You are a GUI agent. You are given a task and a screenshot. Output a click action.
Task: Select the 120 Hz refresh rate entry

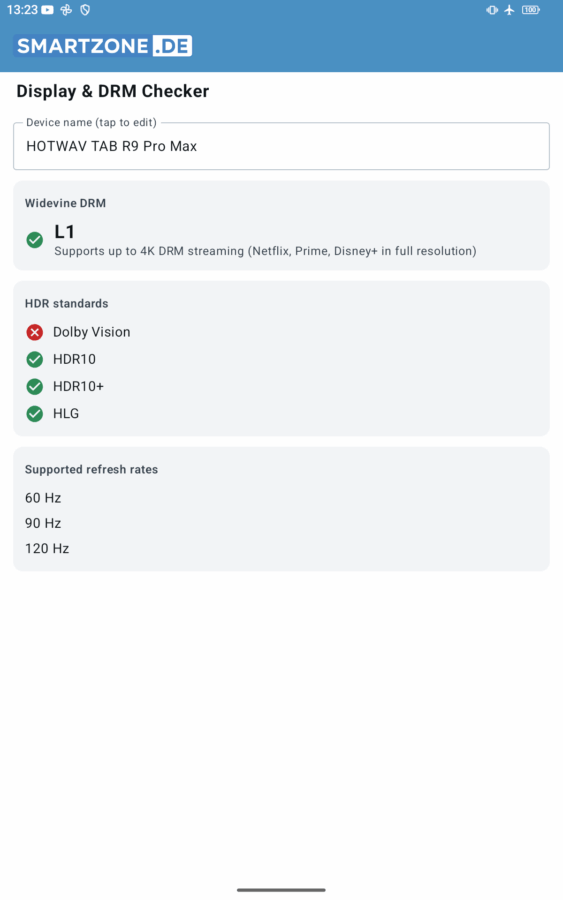pos(47,548)
